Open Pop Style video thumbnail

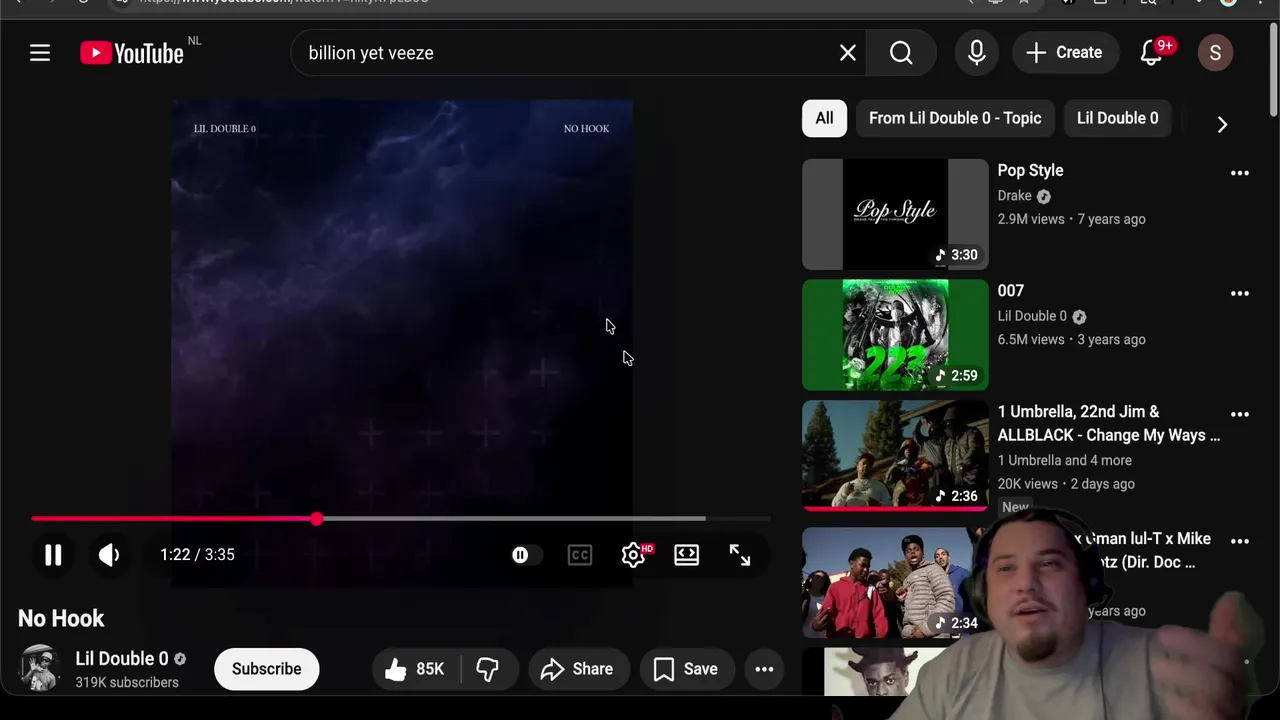(895, 215)
